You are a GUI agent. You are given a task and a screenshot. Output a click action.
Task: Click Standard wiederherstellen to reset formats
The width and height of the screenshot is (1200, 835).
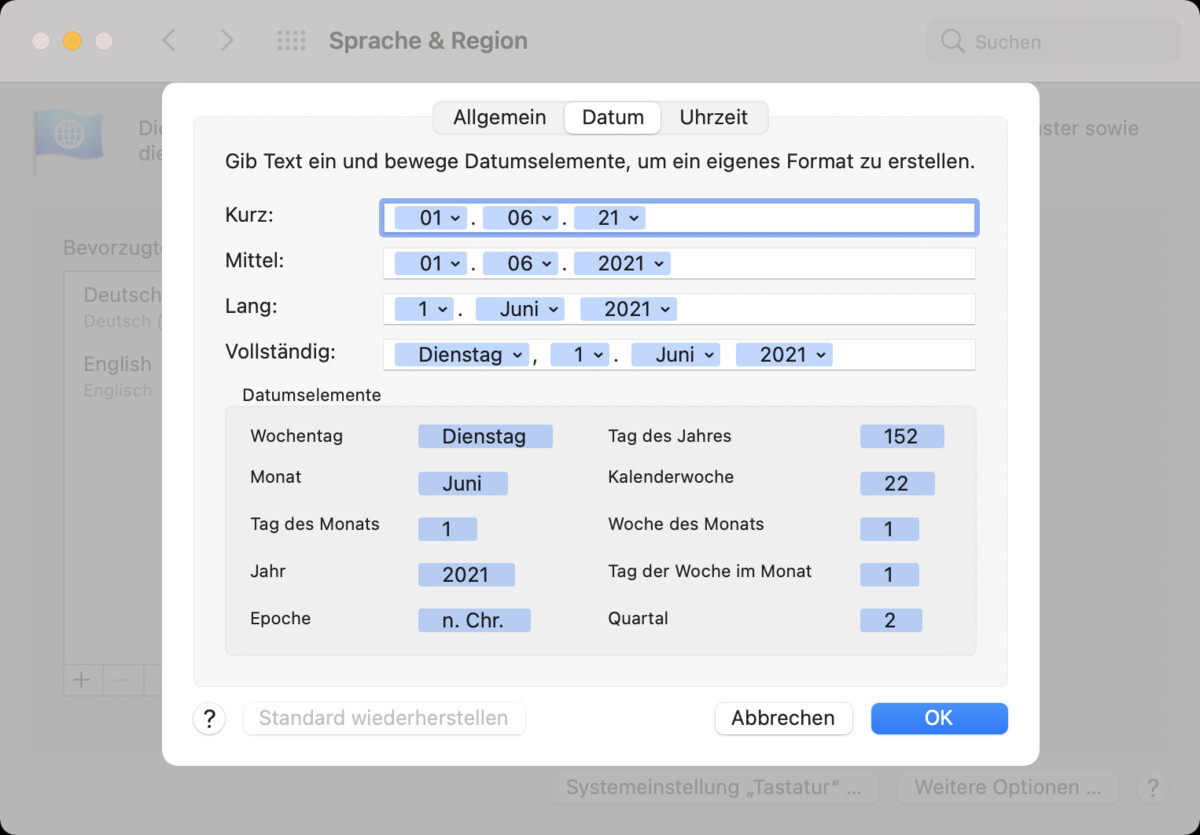384,718
